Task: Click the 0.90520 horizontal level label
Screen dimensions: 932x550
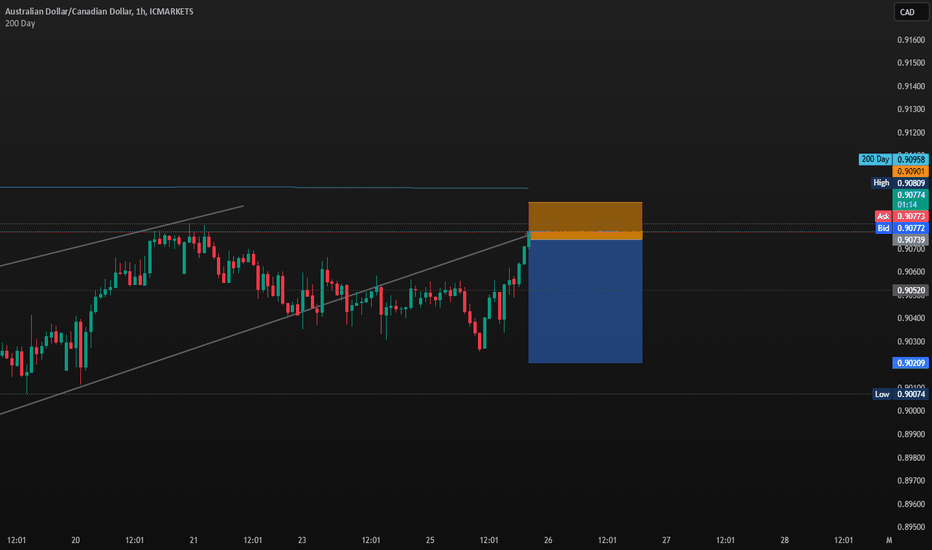Action: (x=911, y=291)
